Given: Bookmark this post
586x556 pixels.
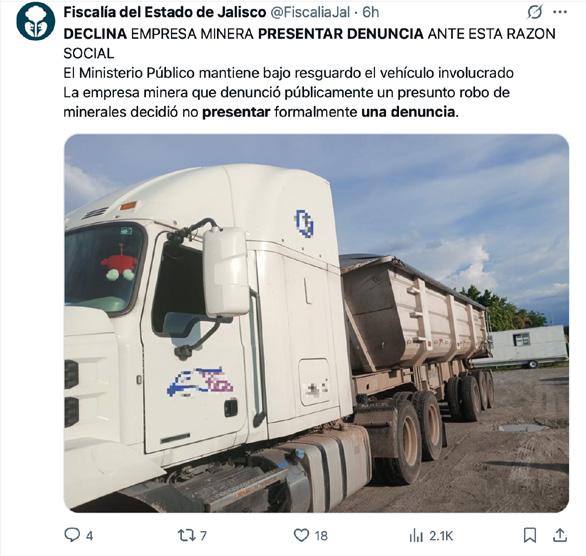Looking at the screenshot, I should [530, 535].
